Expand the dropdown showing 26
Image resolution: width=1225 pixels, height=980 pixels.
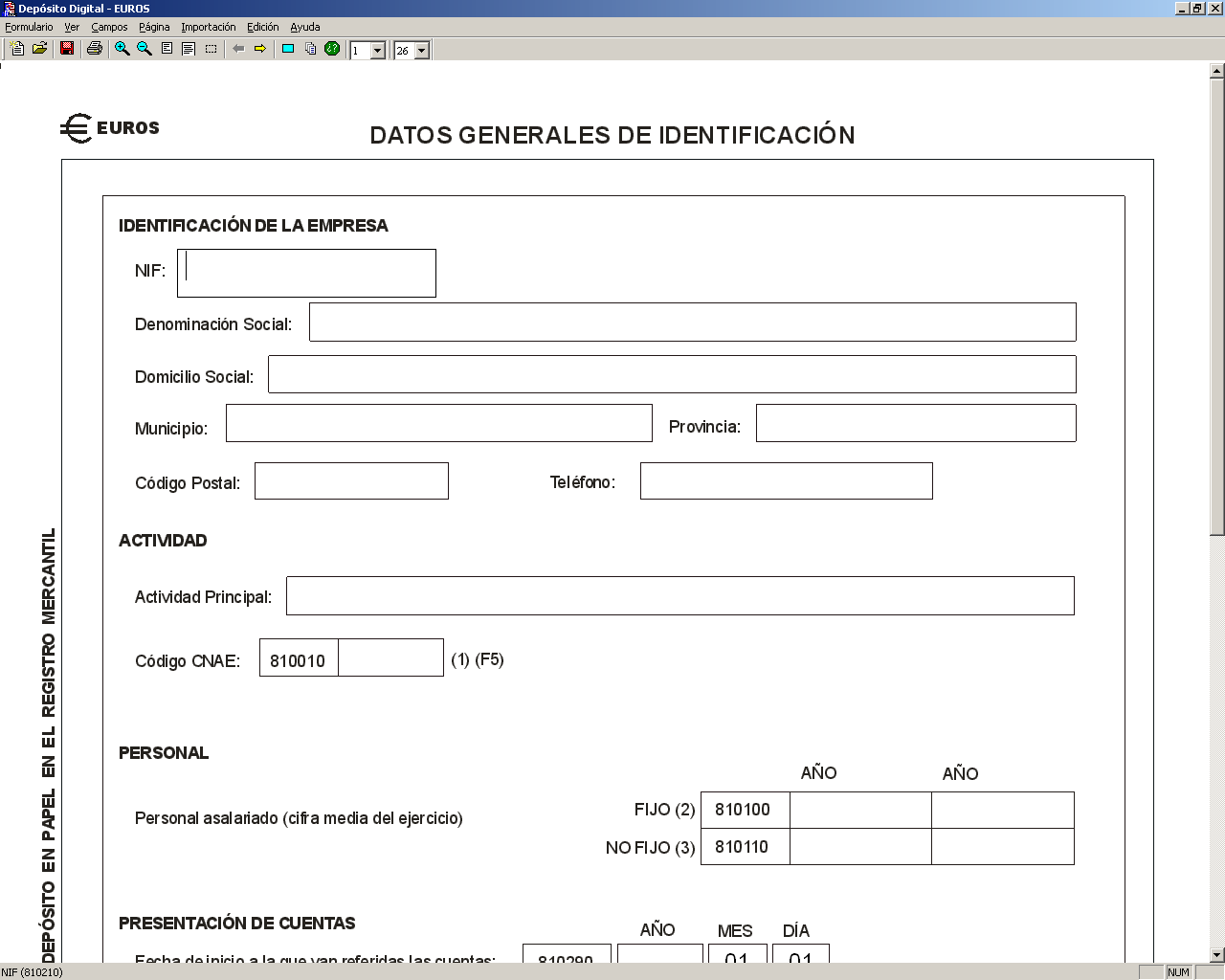[422, 51]
